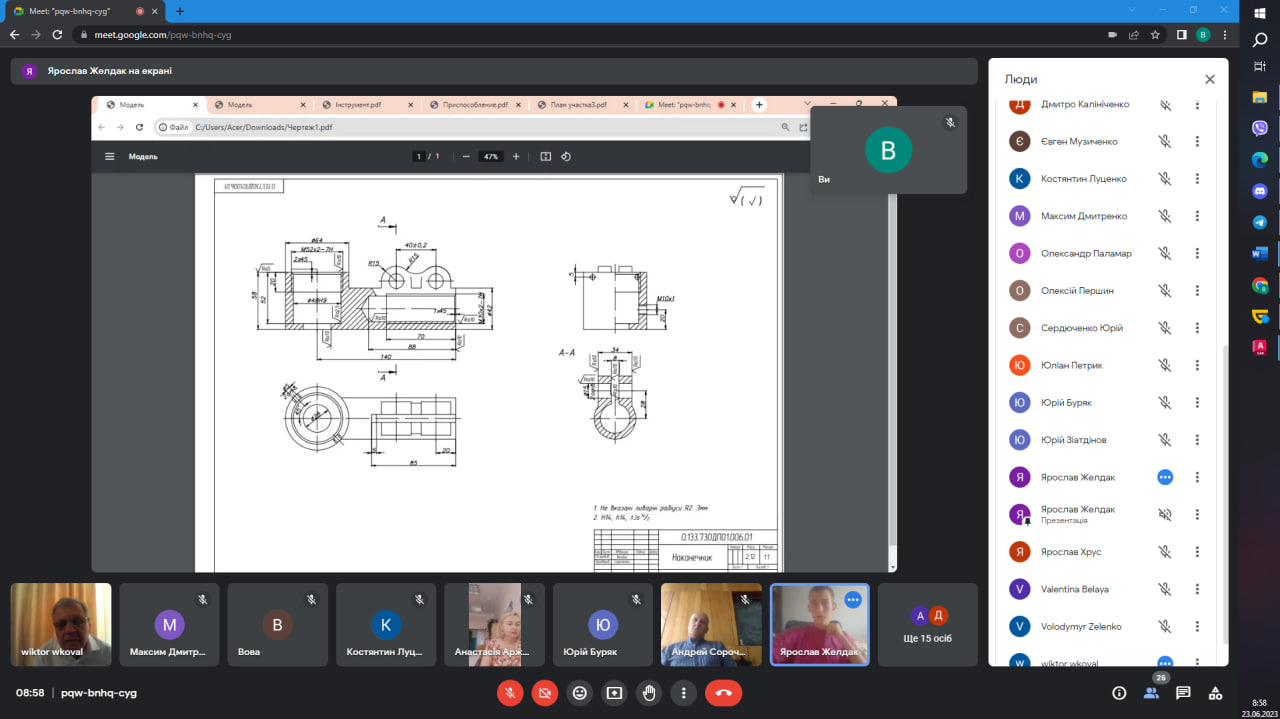Viewport: 1280px width, 719px height.
Task: Select Ярослав Желдак Презентація entry
Action: point(1108,514)
